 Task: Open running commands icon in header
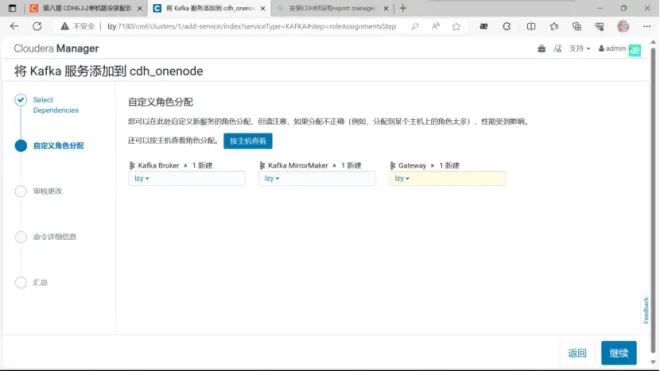558,49
